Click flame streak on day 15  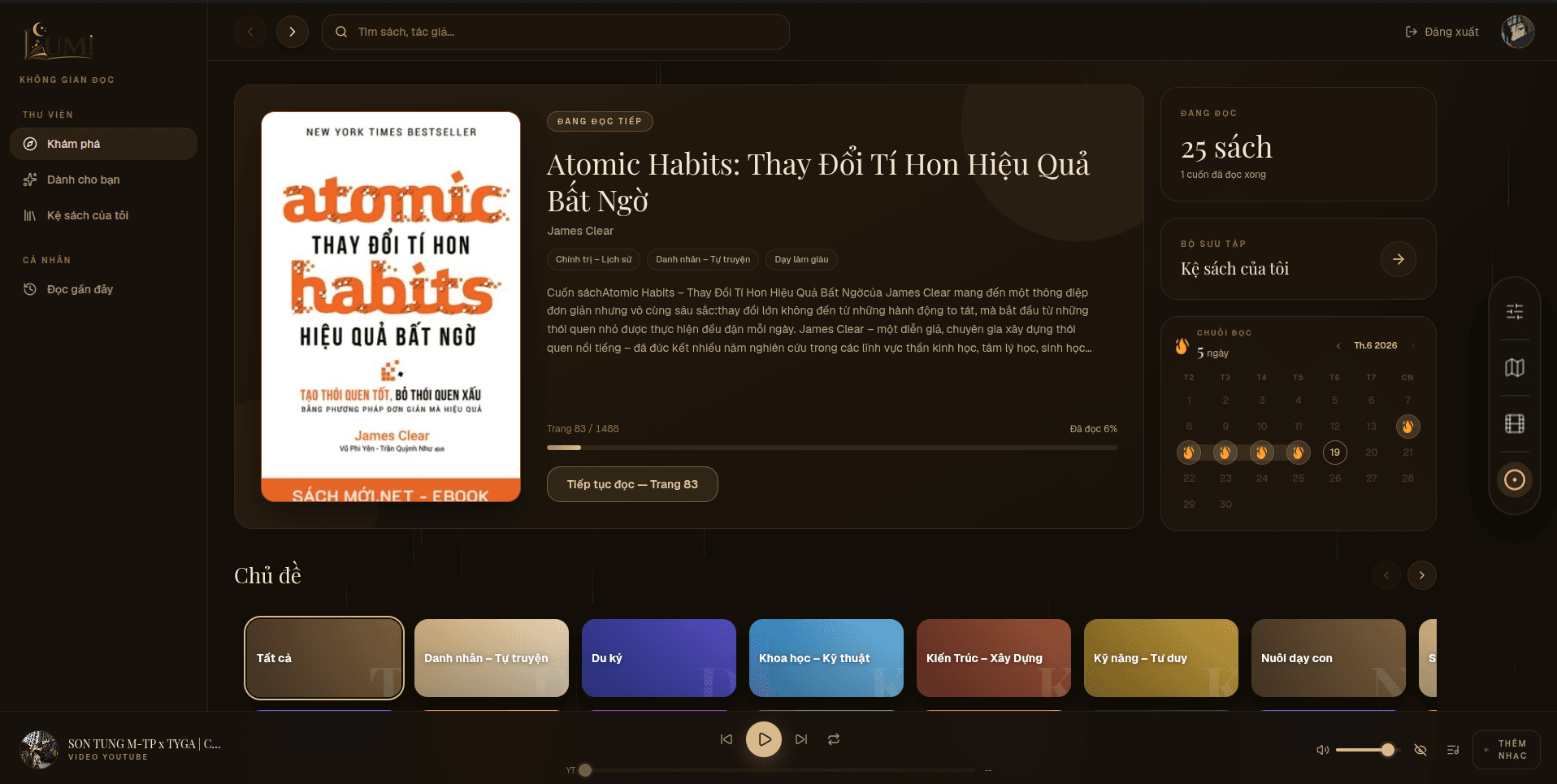point(1189,453)
